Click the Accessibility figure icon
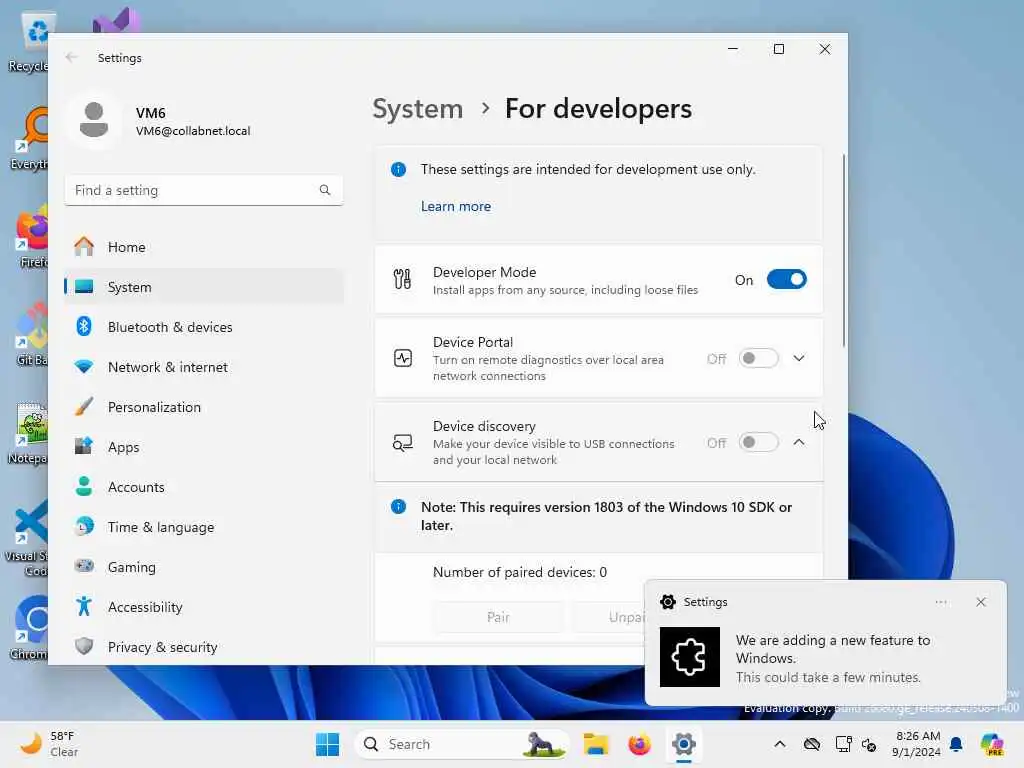Screen dimensions: 1024x768 pyautogui.click(x=84, y=606)
